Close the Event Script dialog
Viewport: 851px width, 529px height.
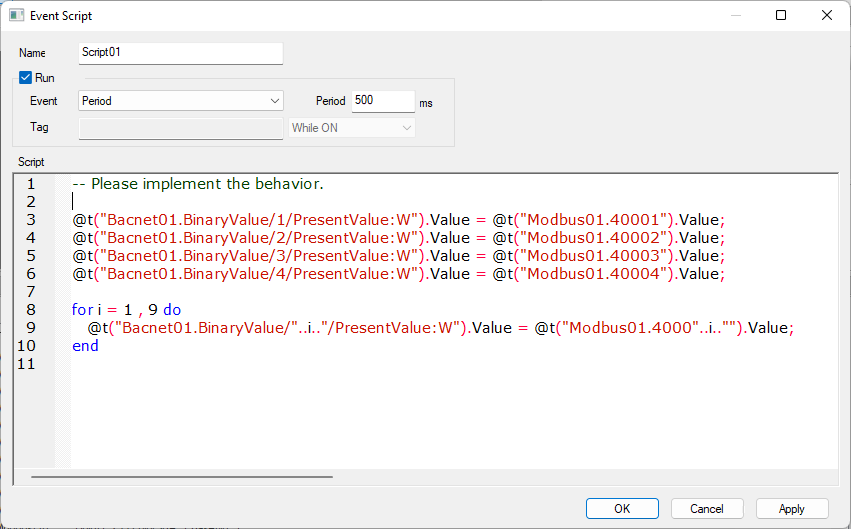pos(827,16)
